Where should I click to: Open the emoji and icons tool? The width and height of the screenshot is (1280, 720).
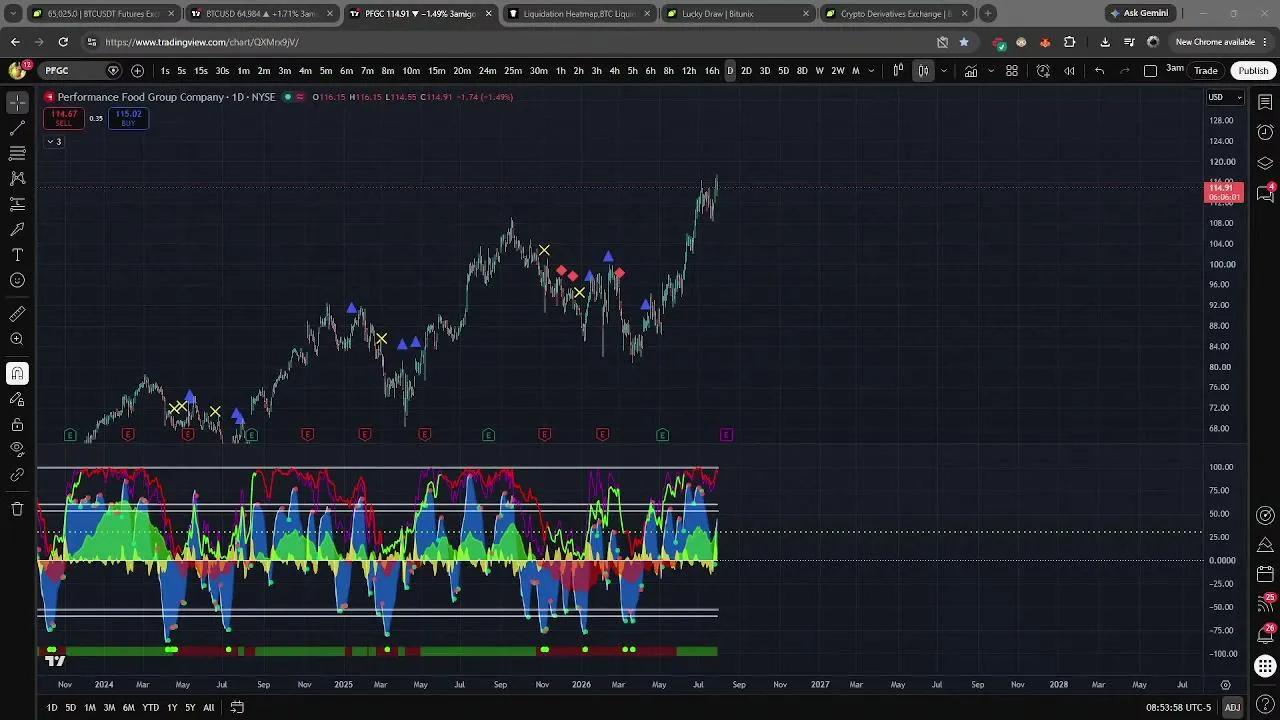[17, 280]
